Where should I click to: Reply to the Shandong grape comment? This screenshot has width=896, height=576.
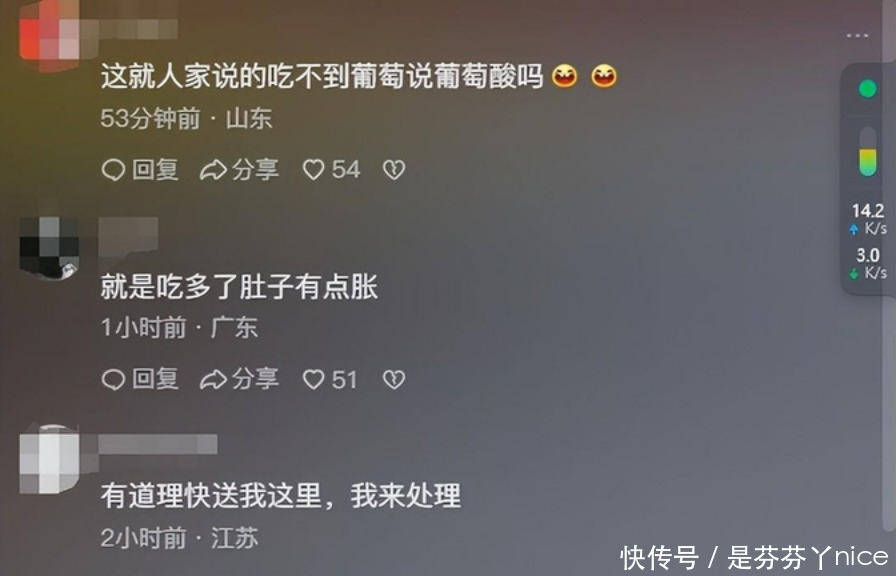click(140, 170)
